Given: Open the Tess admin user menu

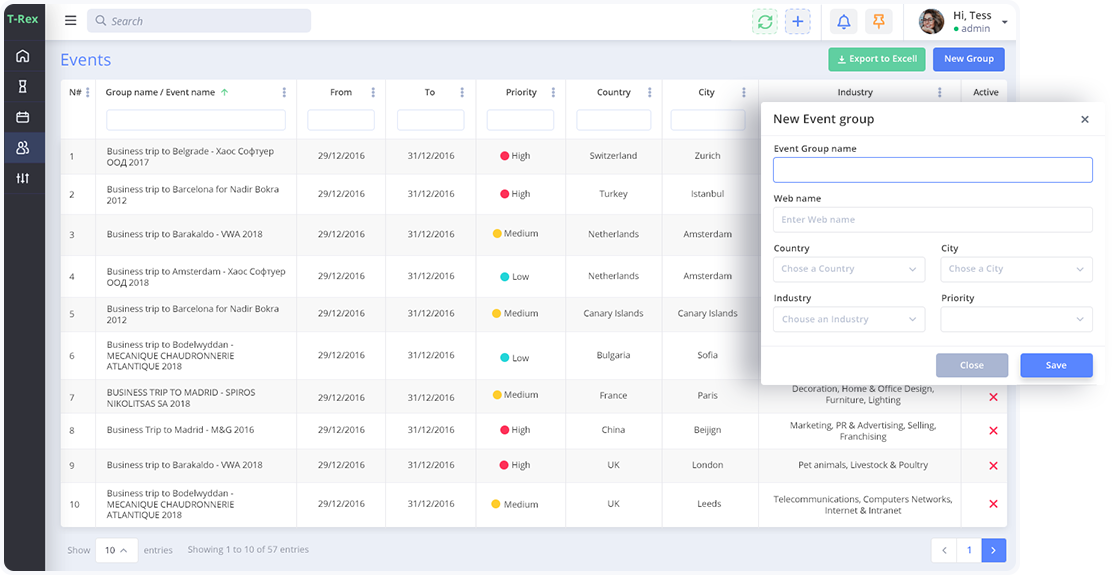Looking at the screenshot, I should pos(964,22).
